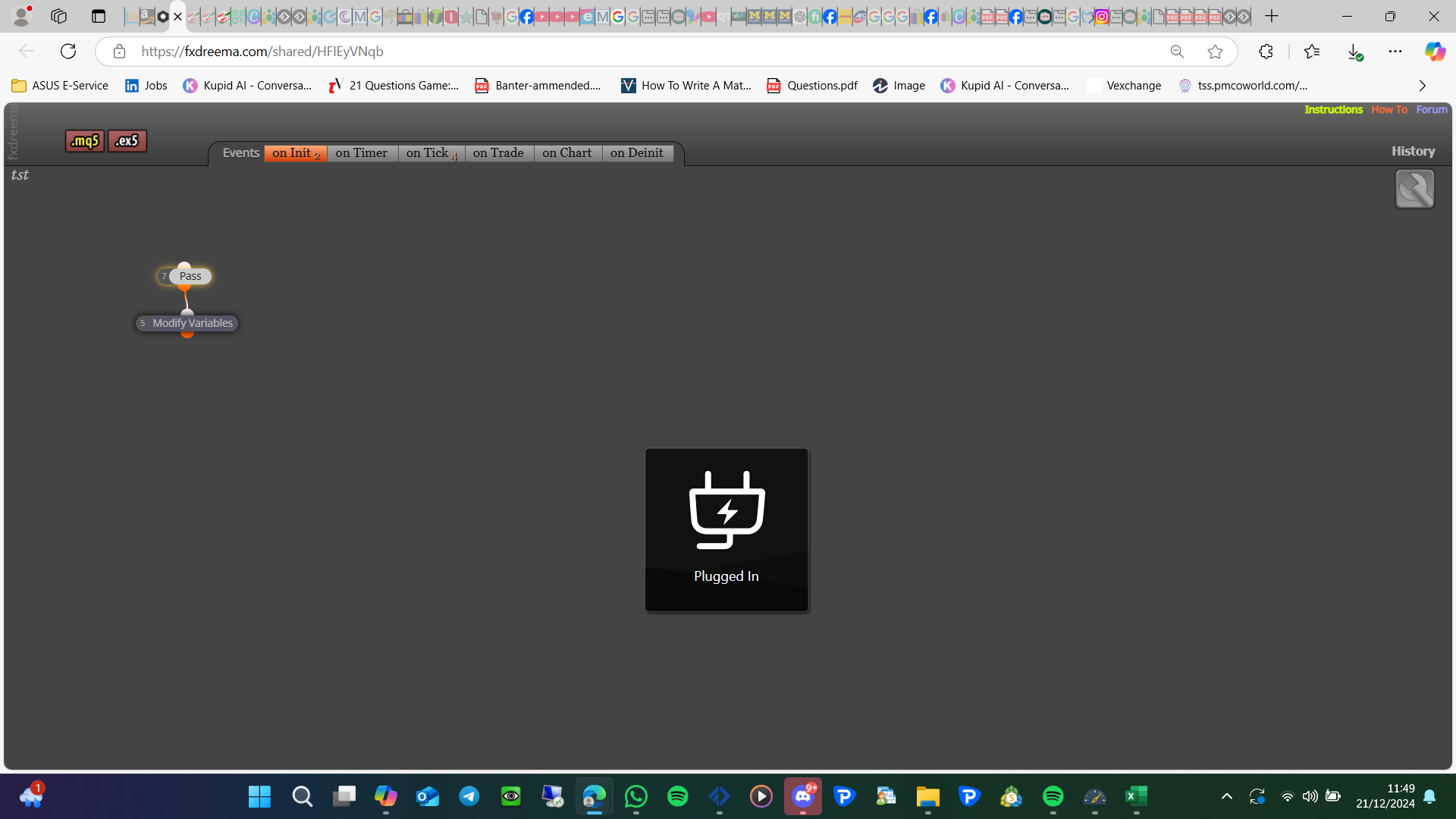This screenshot has width=1456, height=819.
Task: Open the Image bookmark
Action: tap(899, 86)
